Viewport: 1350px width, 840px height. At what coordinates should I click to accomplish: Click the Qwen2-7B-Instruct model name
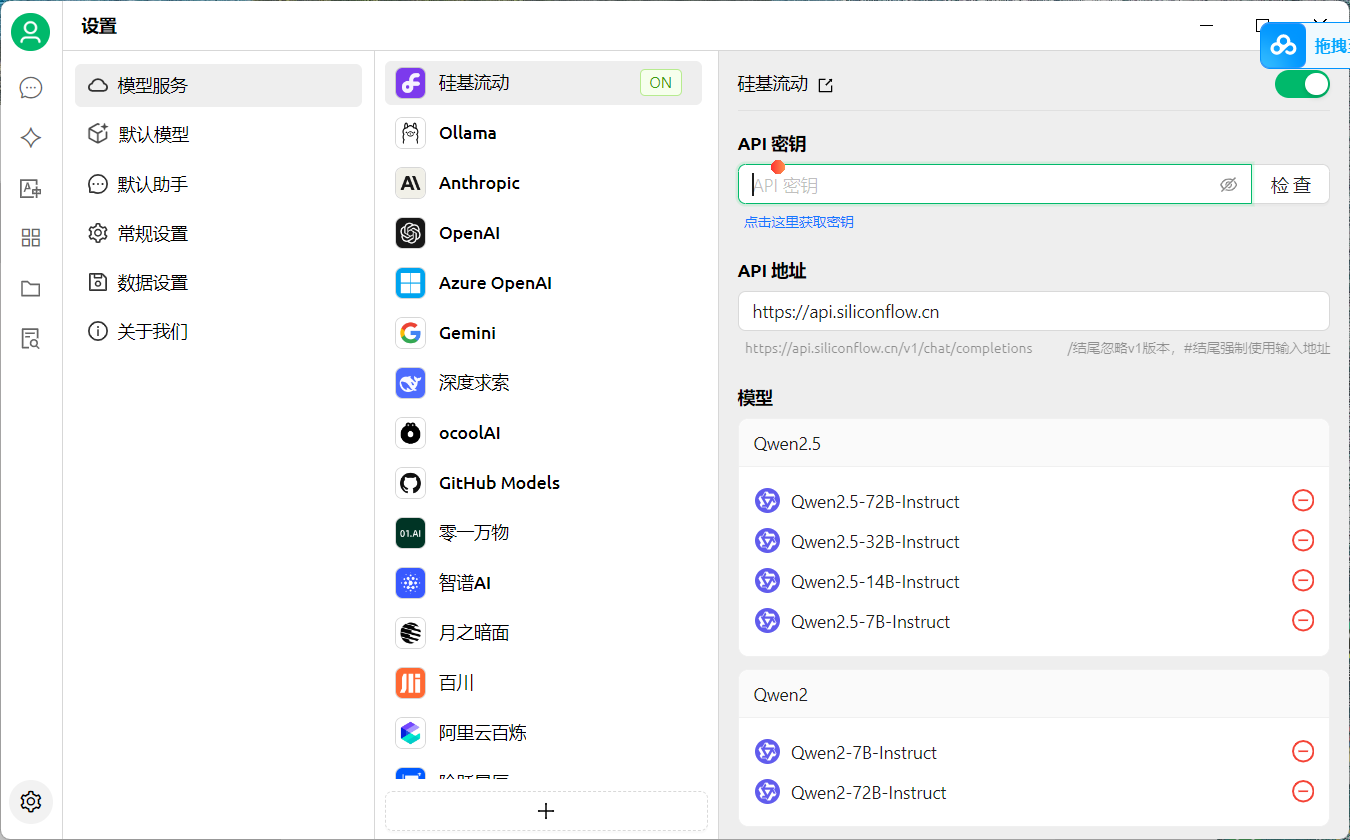(x=864, y=753)
